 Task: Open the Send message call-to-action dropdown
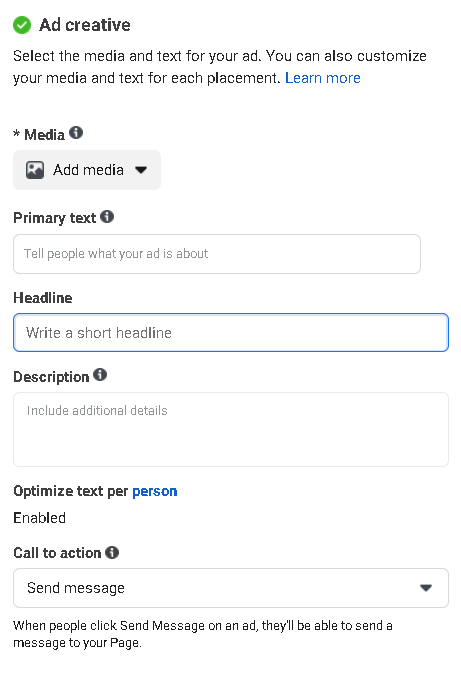click(231, 588)
